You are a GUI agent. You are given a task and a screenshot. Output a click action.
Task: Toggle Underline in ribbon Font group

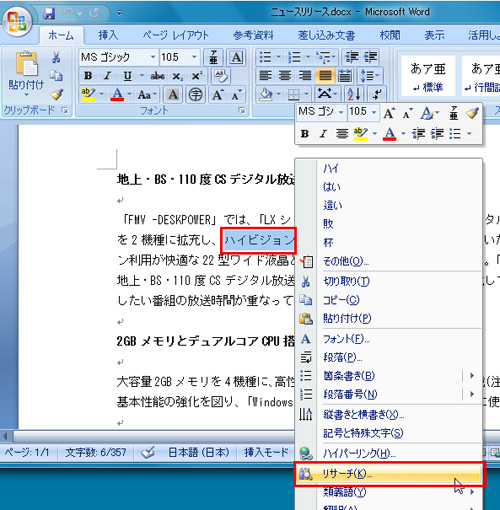coord(127,76)
